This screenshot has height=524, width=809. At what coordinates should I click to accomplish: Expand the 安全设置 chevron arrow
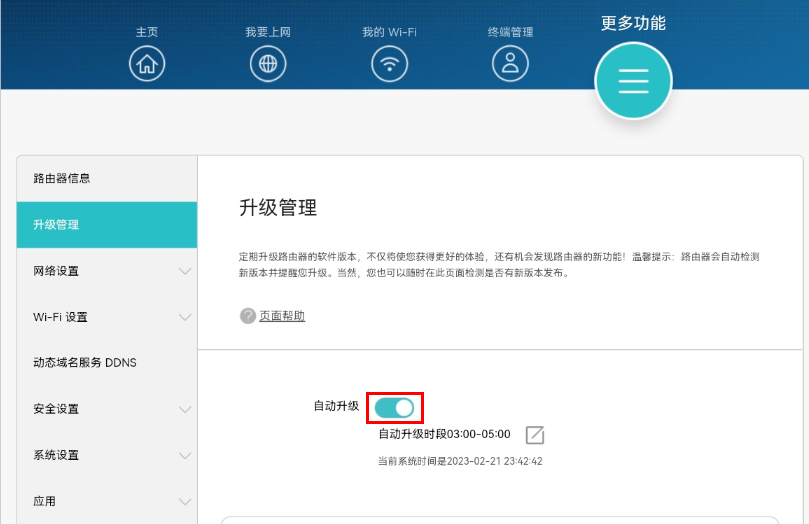pos(185,409)
